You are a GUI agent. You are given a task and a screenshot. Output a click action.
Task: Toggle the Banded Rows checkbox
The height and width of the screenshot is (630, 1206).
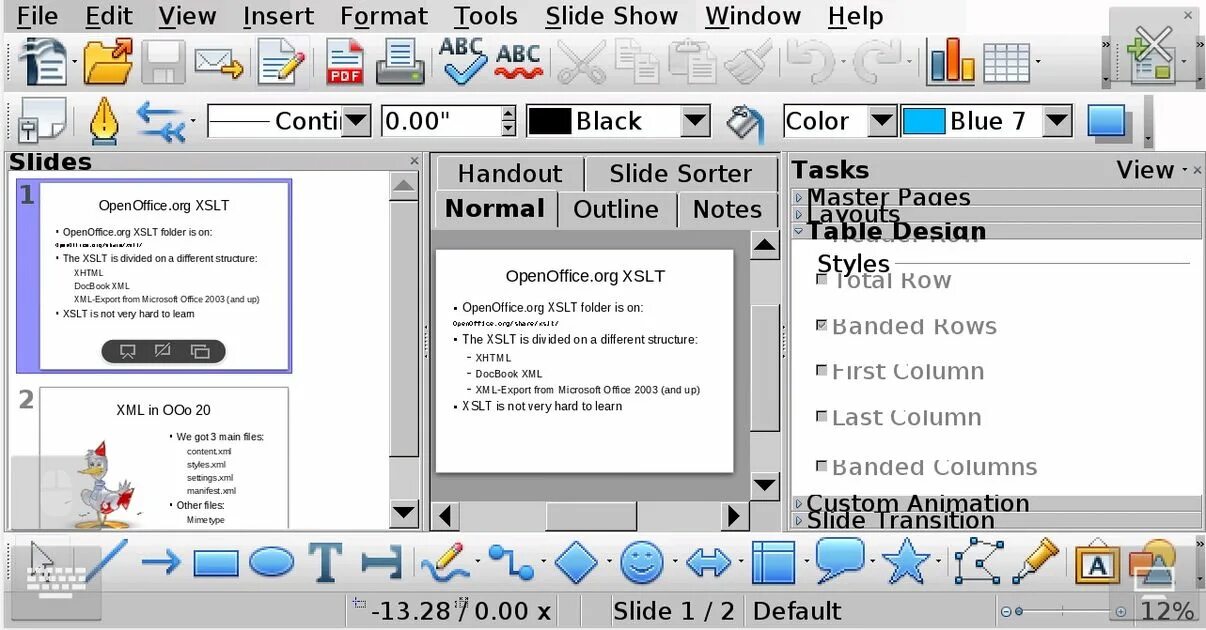click(x=822, y=326)
